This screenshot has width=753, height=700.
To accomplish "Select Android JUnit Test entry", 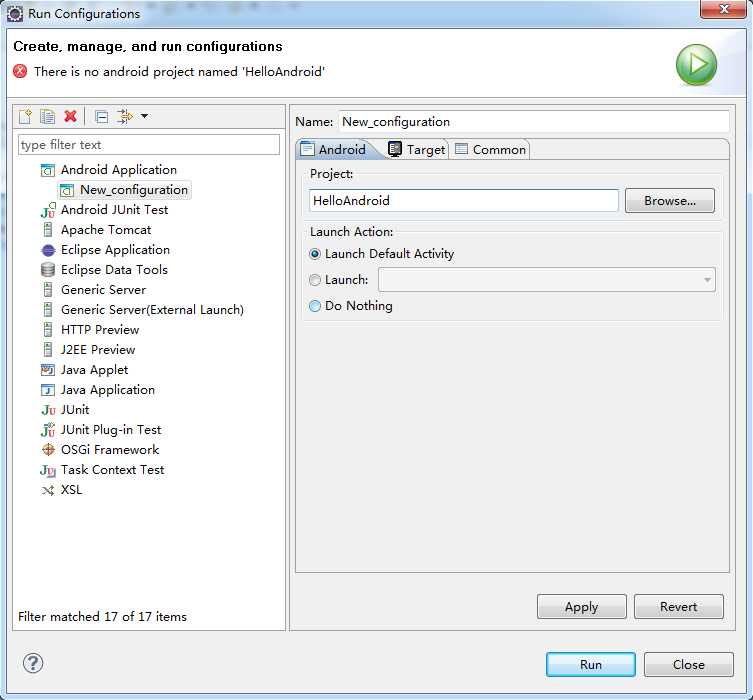I will tap(114, 210).
